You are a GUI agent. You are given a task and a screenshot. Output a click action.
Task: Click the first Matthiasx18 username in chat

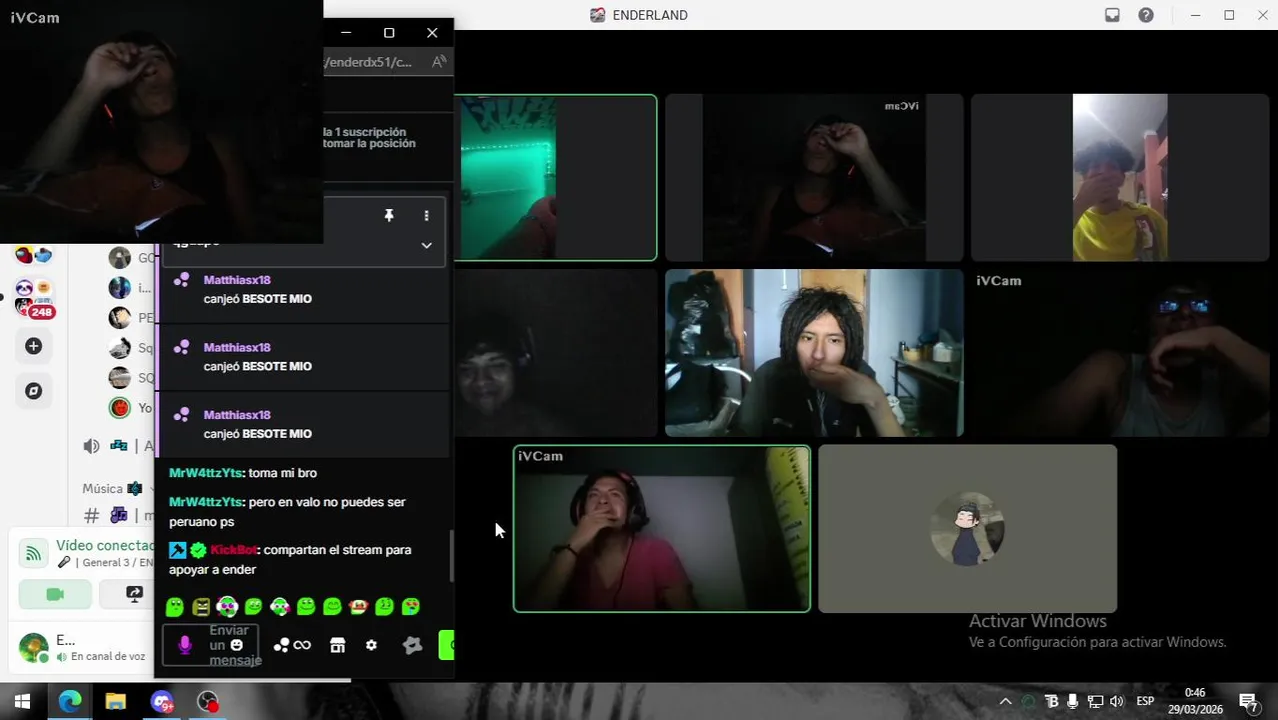[237, 280]
